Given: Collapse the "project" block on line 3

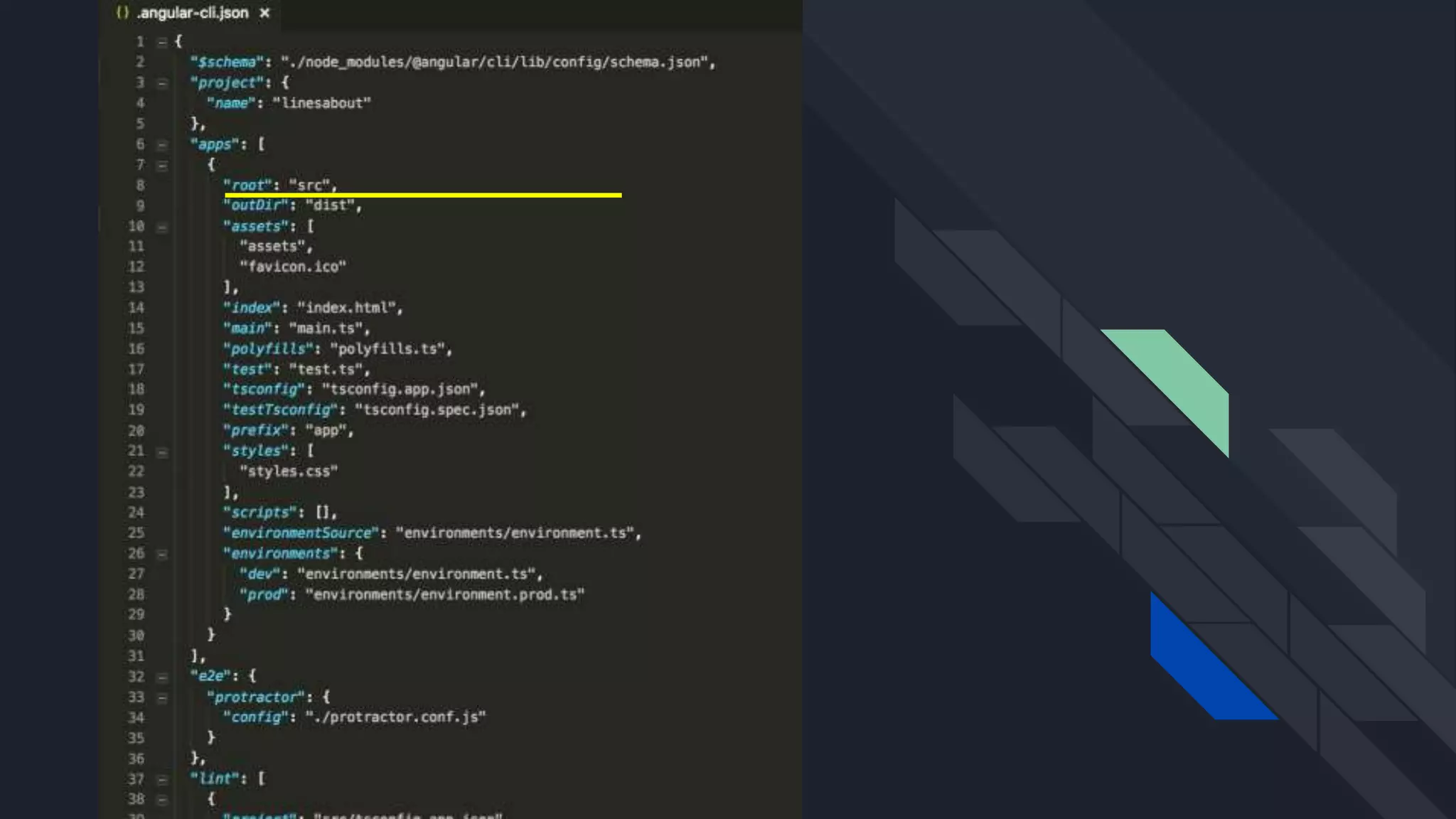Looking at the screenshot, I should coord(162,83).
